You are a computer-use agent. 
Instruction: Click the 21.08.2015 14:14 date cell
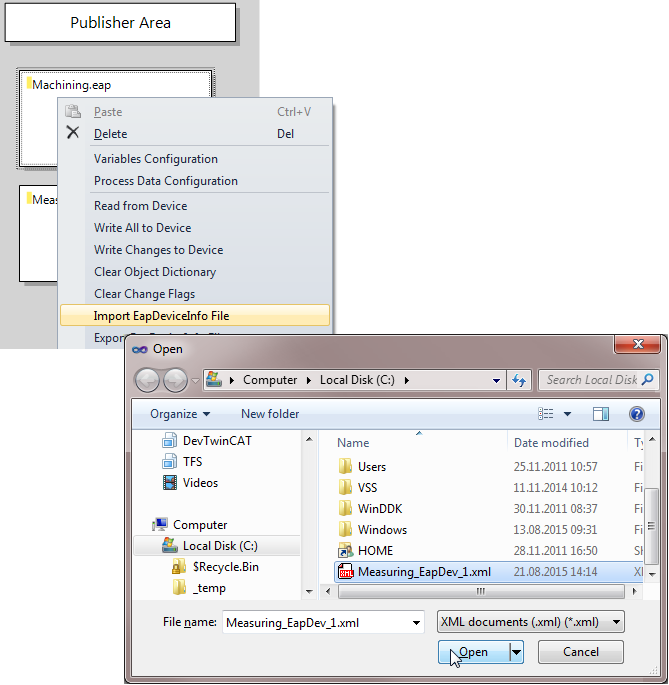(555, 571)
